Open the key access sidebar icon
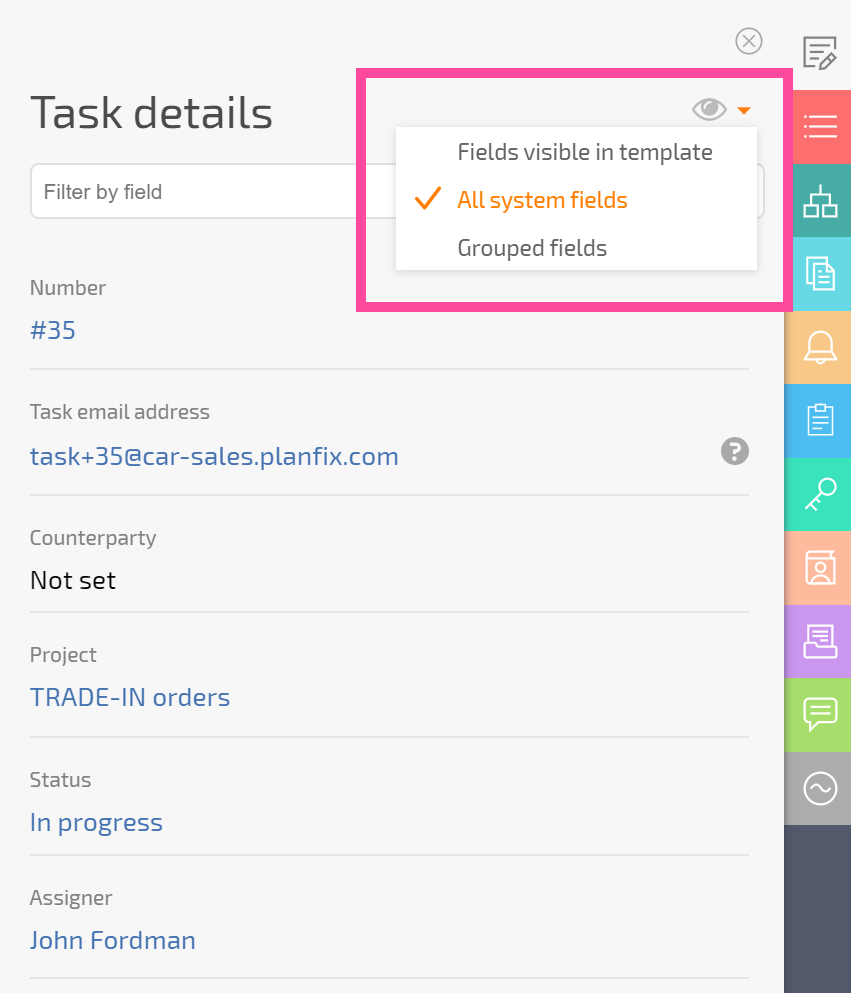851x993 pixels. [820, 495]
